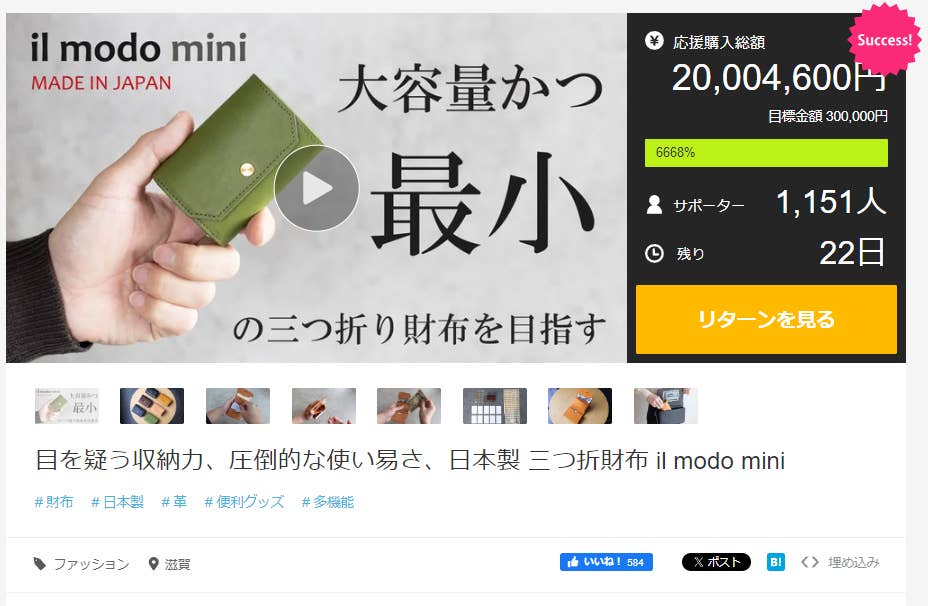Select the card layout grid thumbnail
The width and height of the screenshot is (928, 606).
[495, 406]
